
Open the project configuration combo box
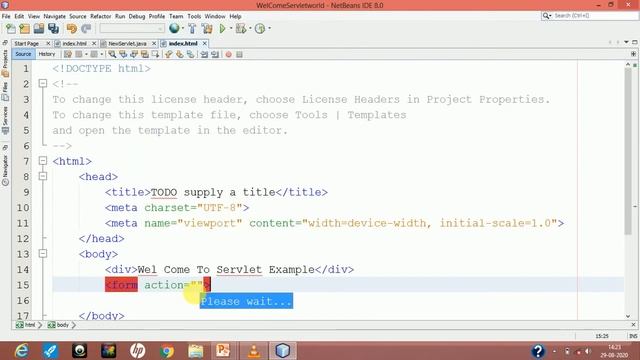tap(132, 29)
